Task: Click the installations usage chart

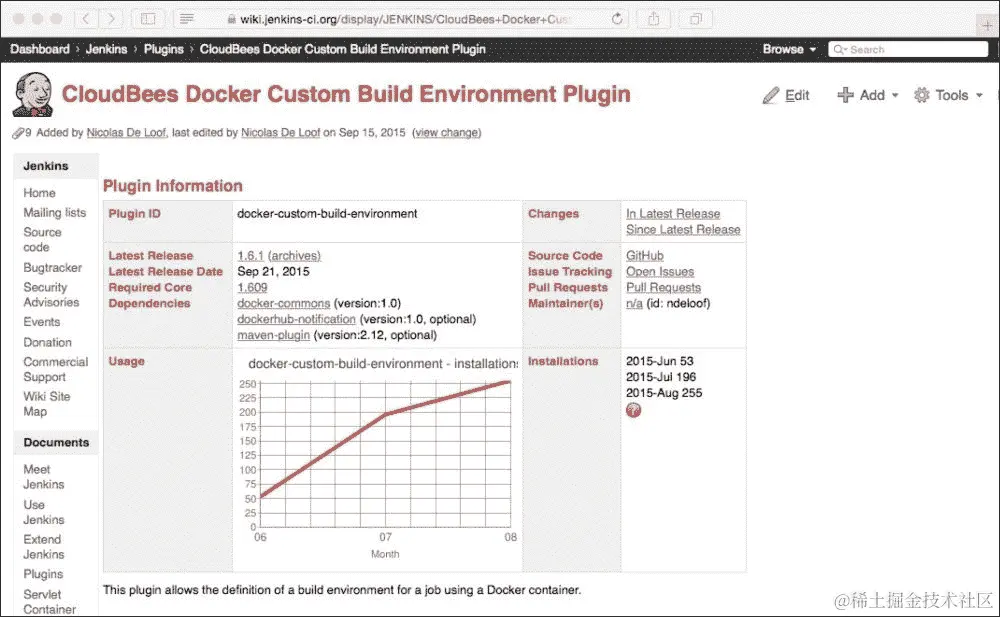Action: [379, 459]
